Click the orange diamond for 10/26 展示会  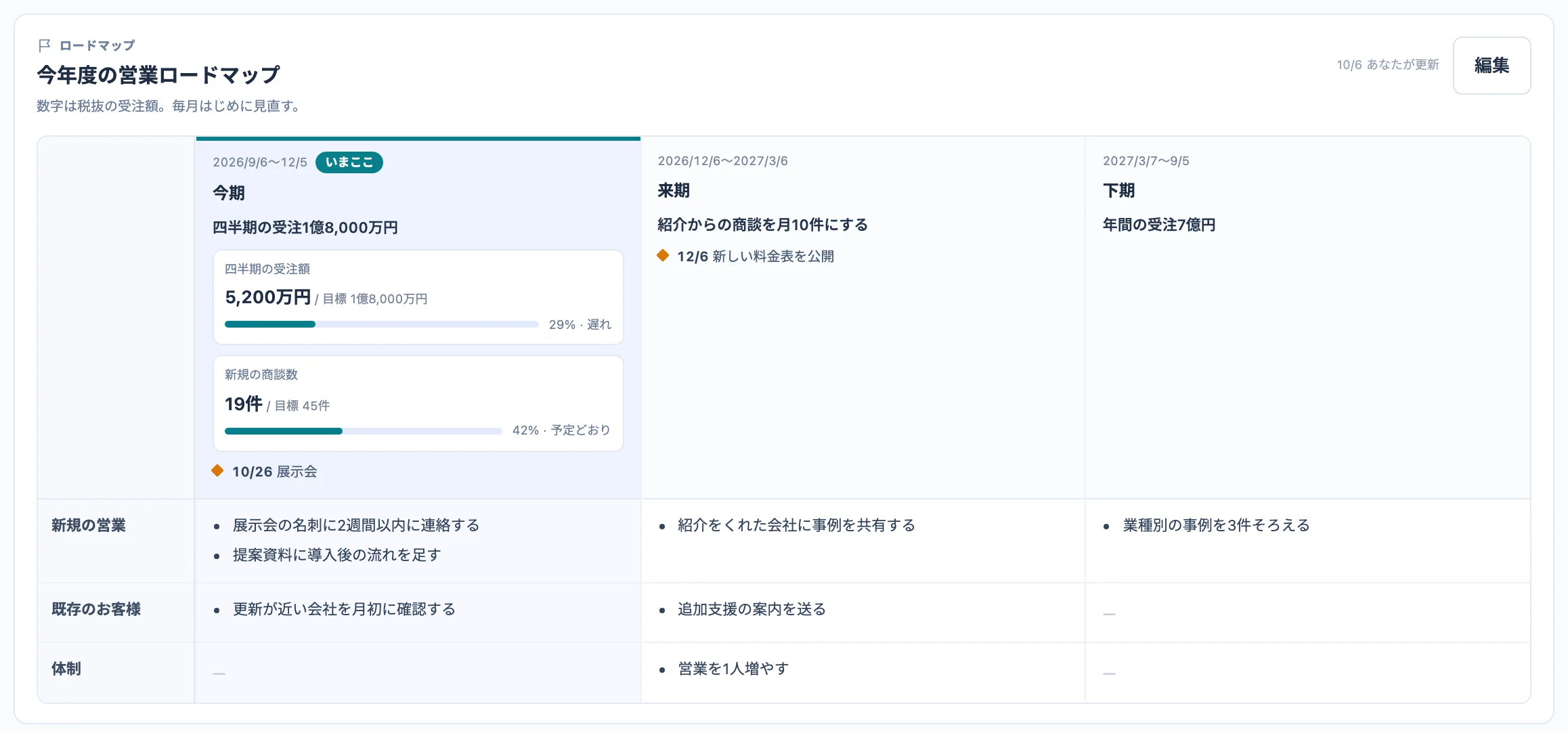217,470
